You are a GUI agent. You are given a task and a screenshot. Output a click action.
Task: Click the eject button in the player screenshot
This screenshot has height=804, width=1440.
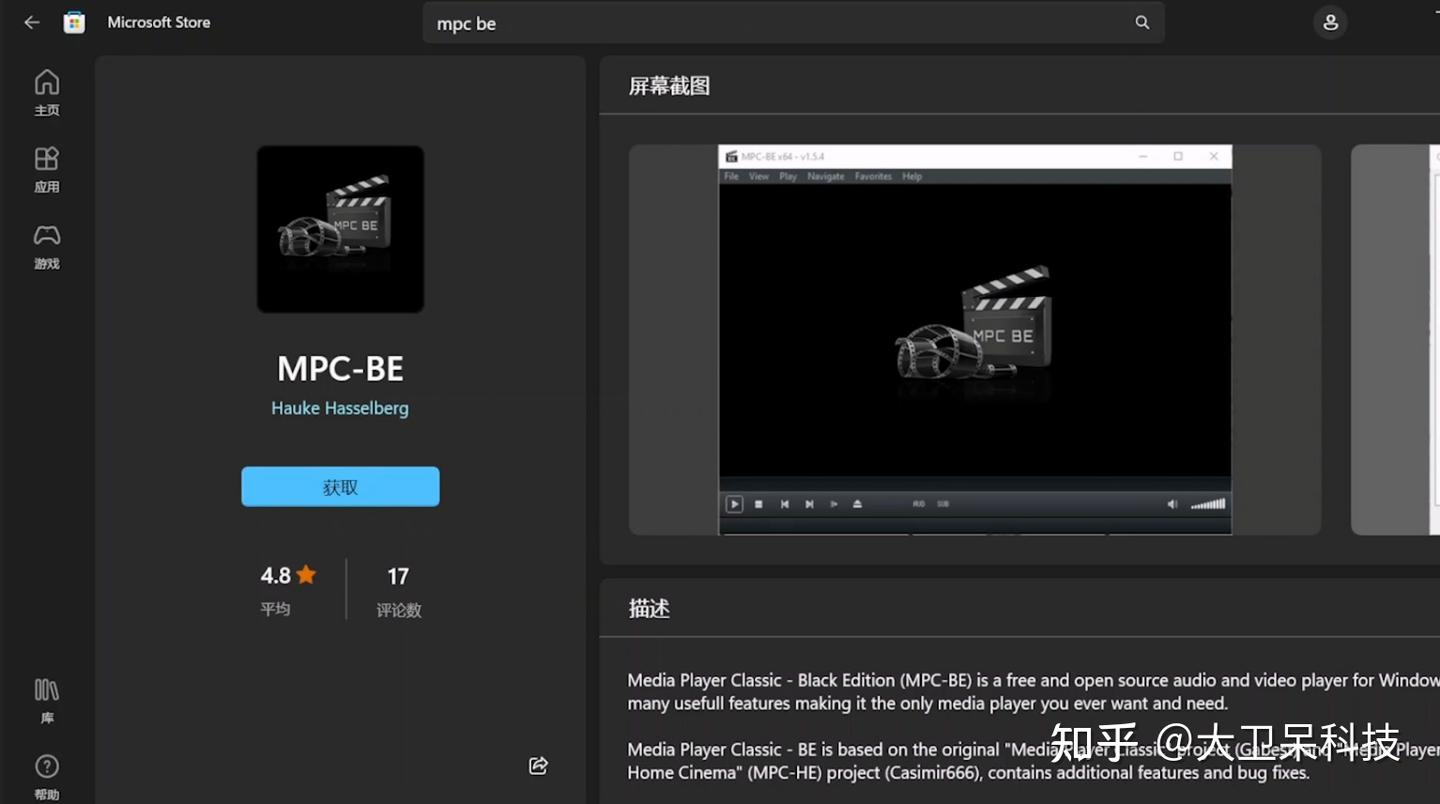[x=857, y=504]
